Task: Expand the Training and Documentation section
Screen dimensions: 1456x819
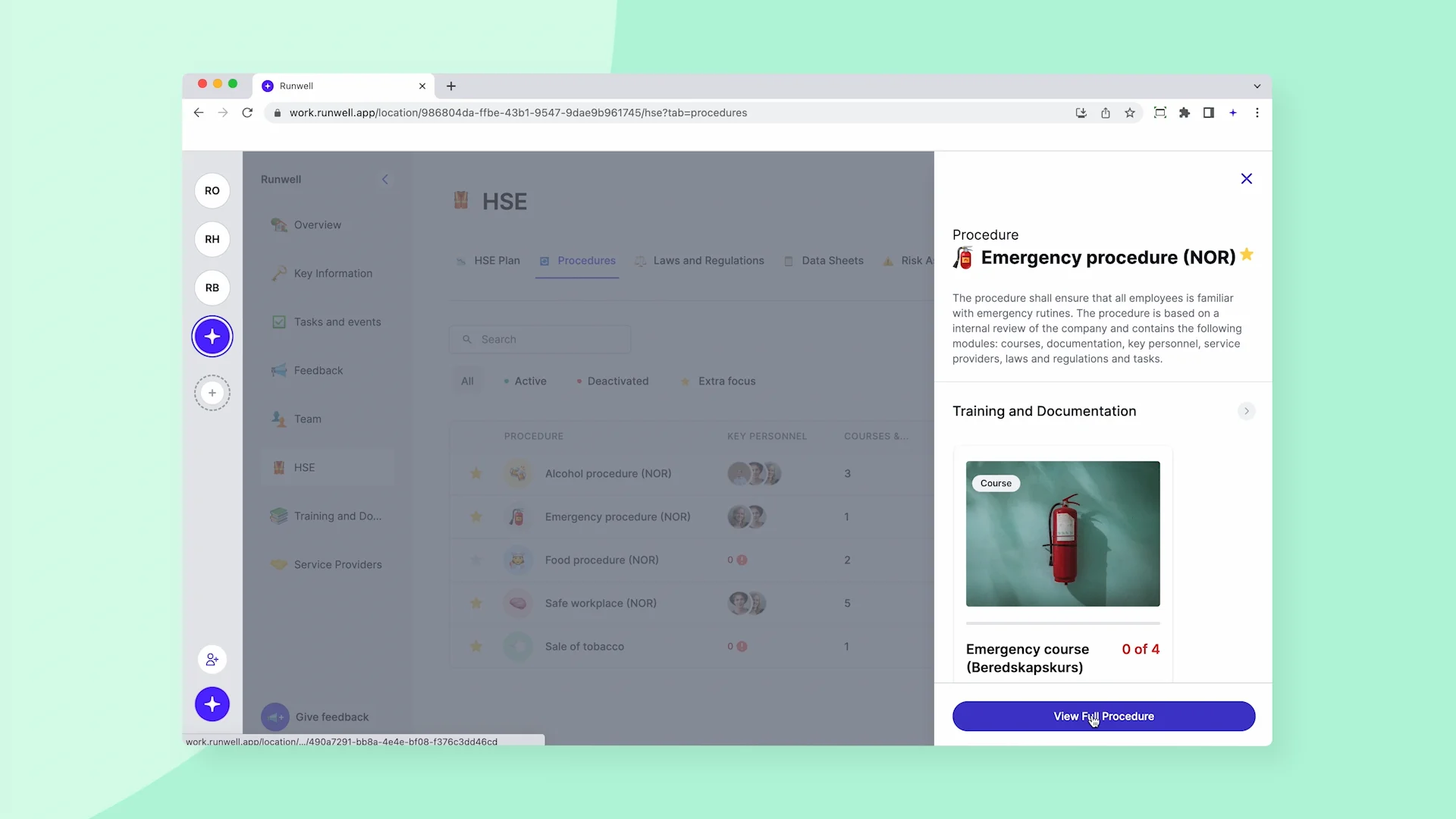Action: pyautogui.click(x=1246, y=411)
